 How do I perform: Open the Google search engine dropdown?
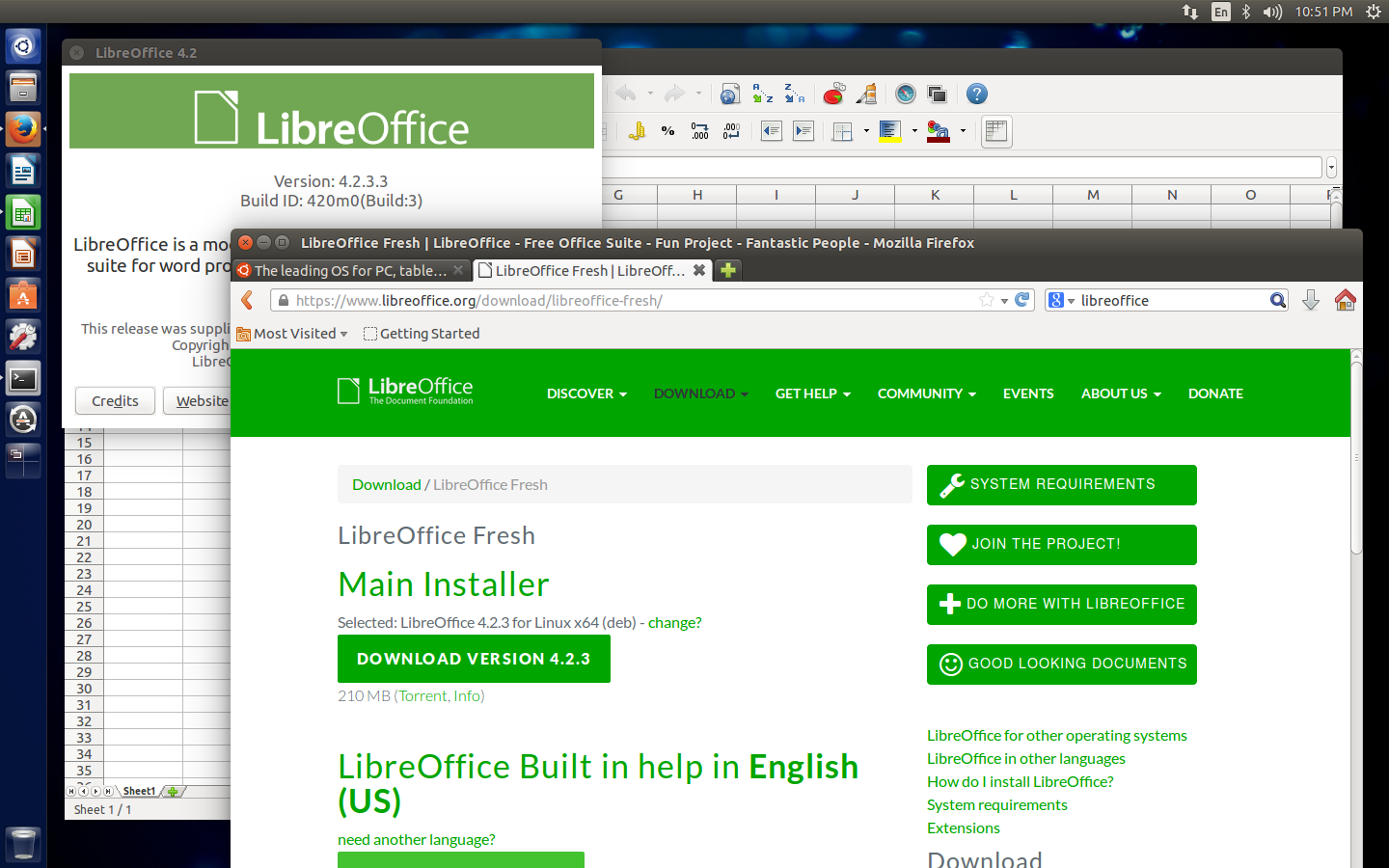pyautogui.click(x=1062, y=300)
